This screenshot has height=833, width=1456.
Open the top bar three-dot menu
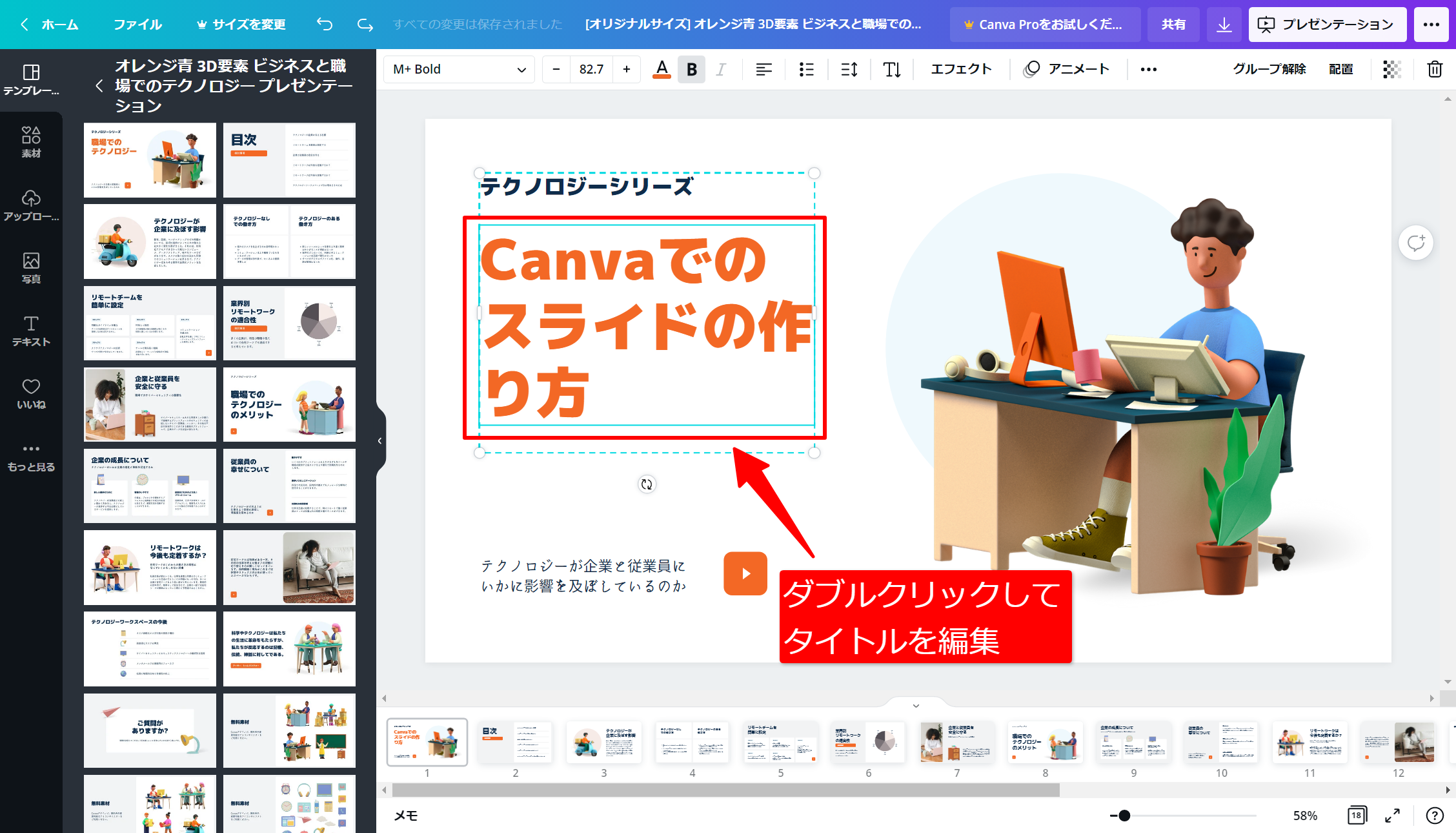coord(1431,25)
